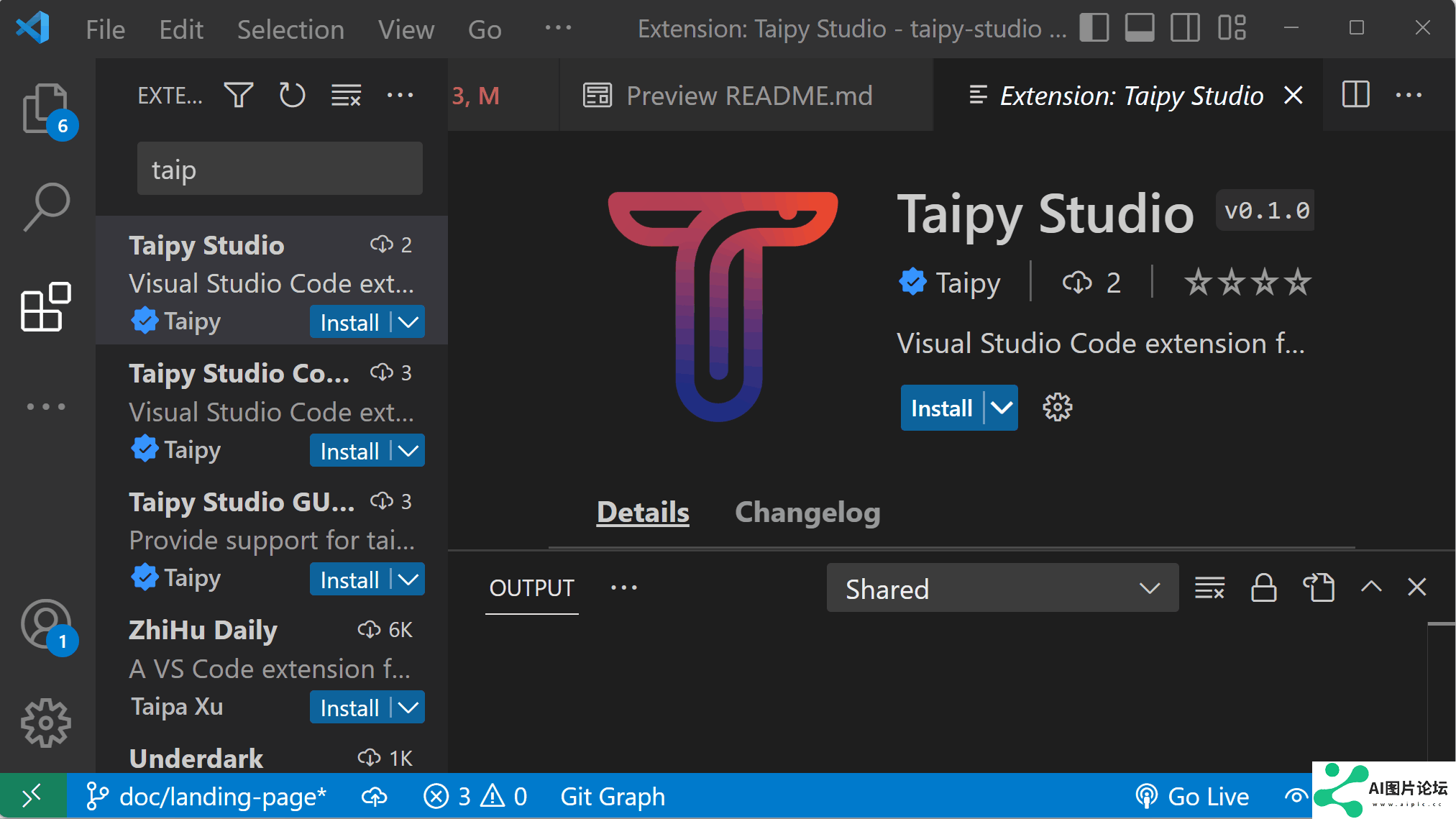1456x819 pixels.
Task: Filter extensions with the funnel icon
Action: coord(238,95)
